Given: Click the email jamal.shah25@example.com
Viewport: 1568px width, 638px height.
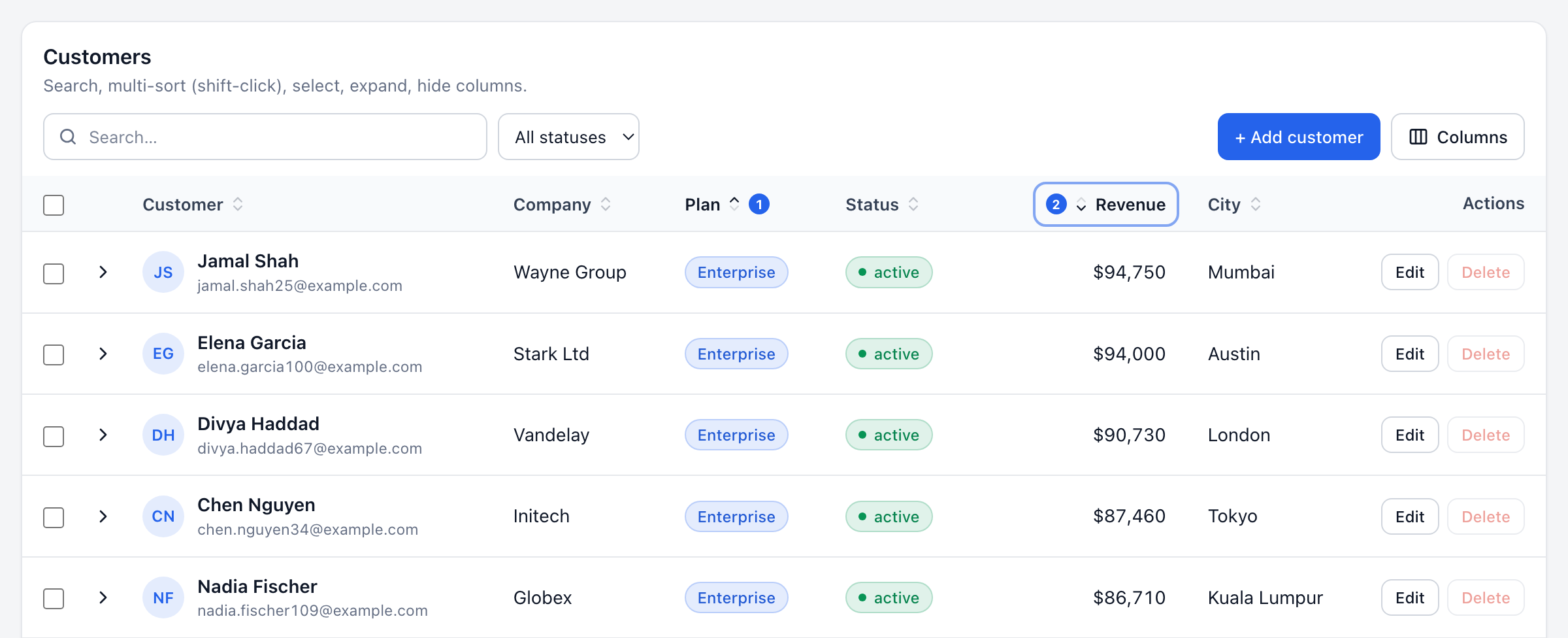Looking at the screenshot, I should coord(300,286).
